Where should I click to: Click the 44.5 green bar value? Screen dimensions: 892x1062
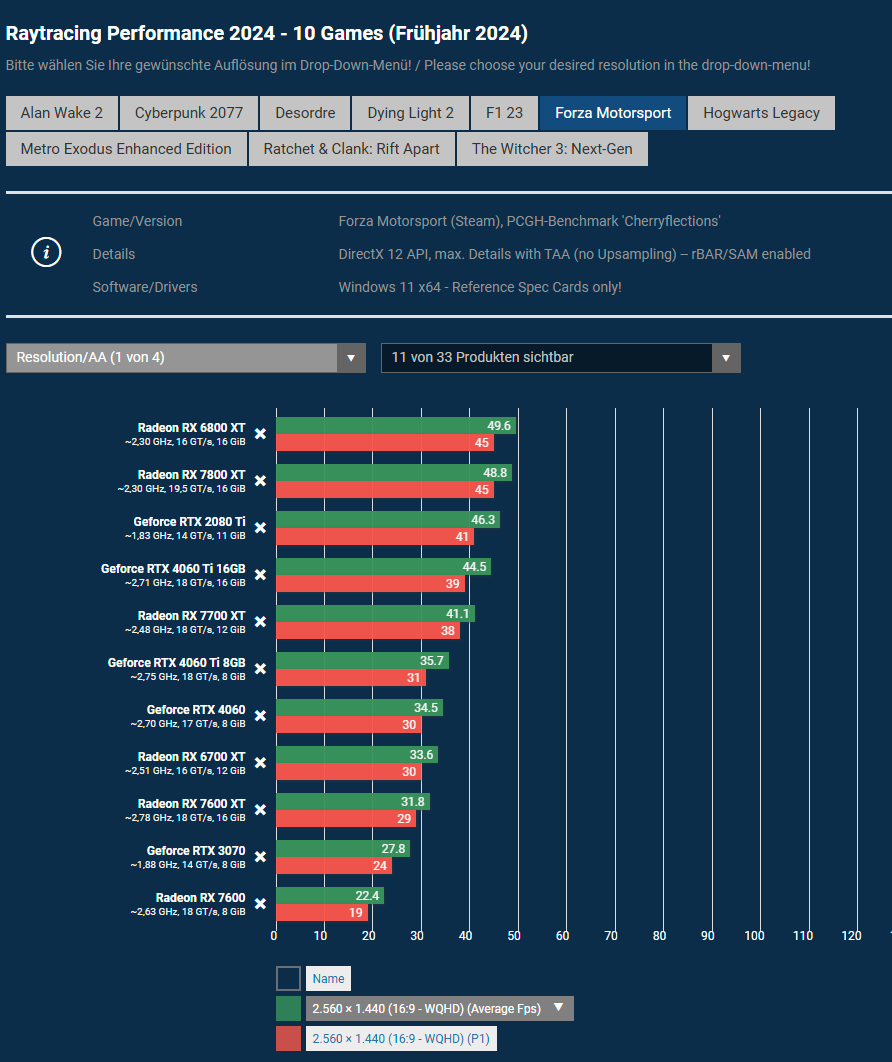474,567
